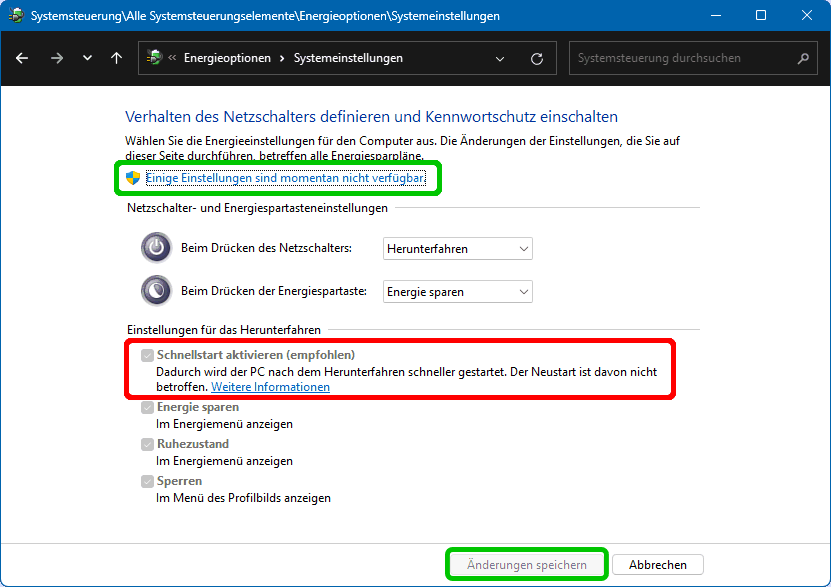This screenshot has height=587, width=831.
Task: Refresh the current control panel page
Action: point(537,58)
